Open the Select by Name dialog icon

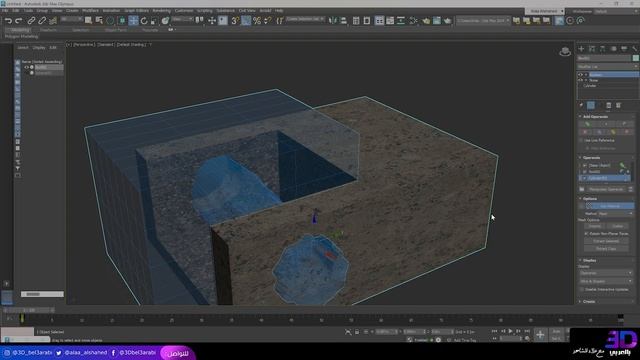point(99,20)
